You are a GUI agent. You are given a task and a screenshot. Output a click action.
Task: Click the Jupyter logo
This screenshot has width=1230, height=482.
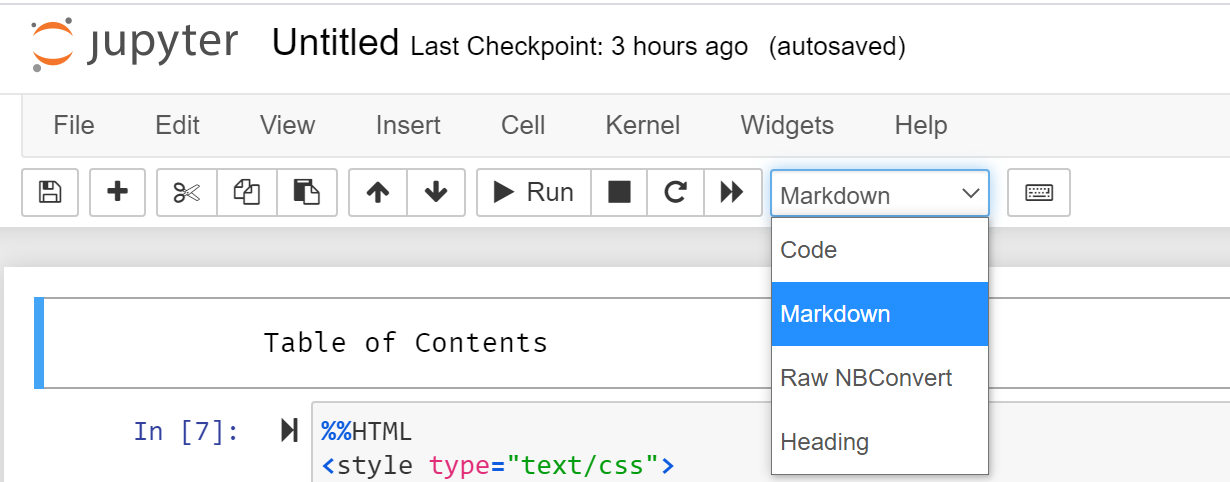(x=134, y=45)
